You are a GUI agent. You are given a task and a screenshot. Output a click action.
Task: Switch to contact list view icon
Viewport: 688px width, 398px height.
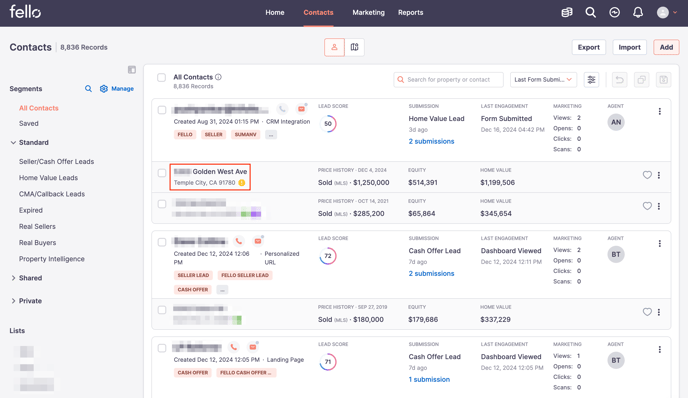[x=334, y=47]
